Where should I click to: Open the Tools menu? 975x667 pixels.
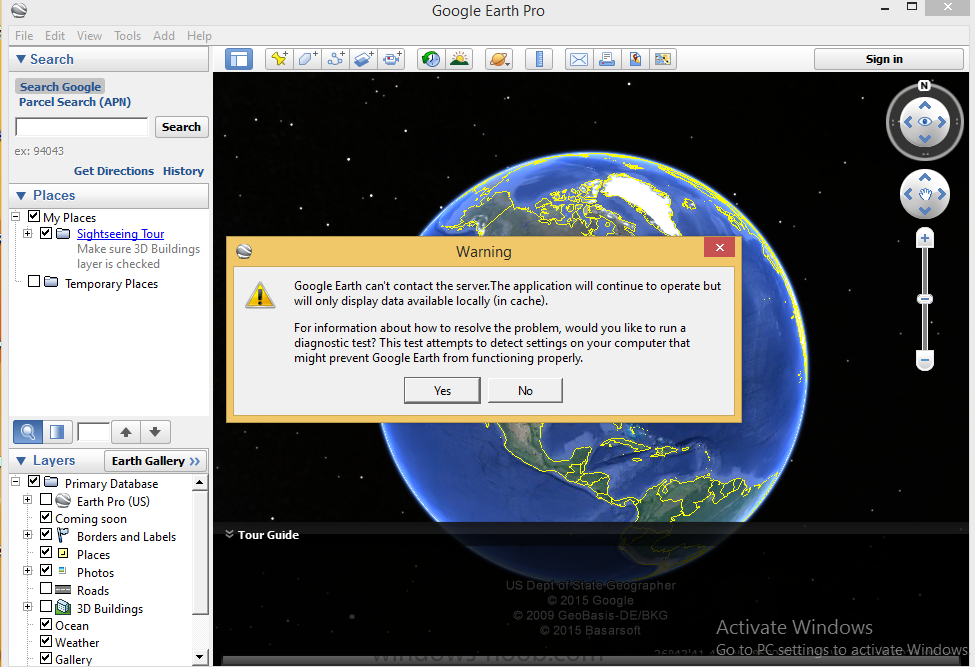pos(127,35)
